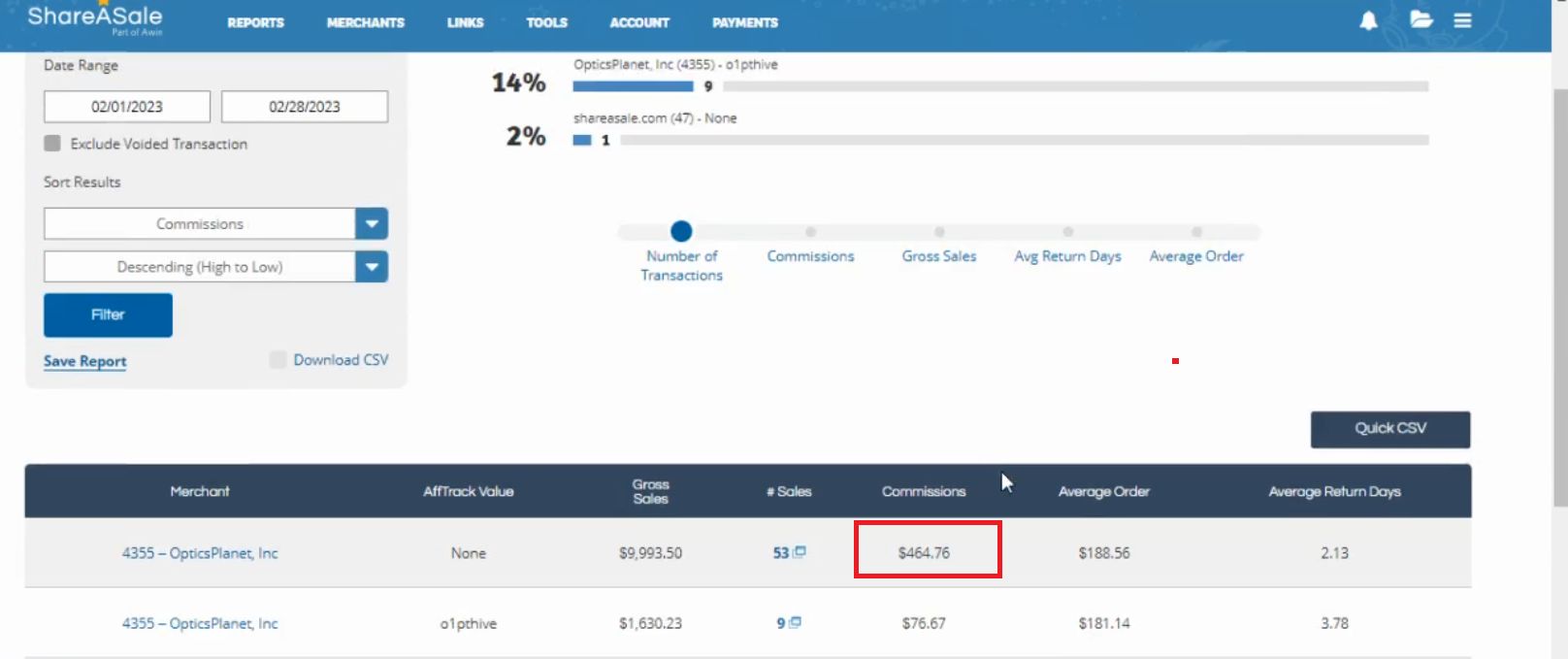Viewport: 1568px width, 659px height.
Task: Toggle Exclude Voided Transaction checkbox
Action: click(x=52, y=143)
